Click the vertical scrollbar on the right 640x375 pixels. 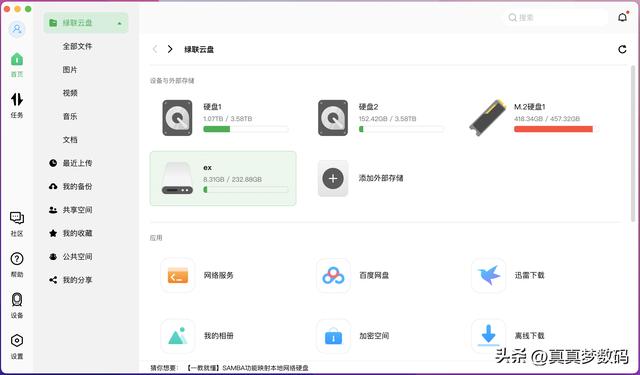(x=633, y=144)
